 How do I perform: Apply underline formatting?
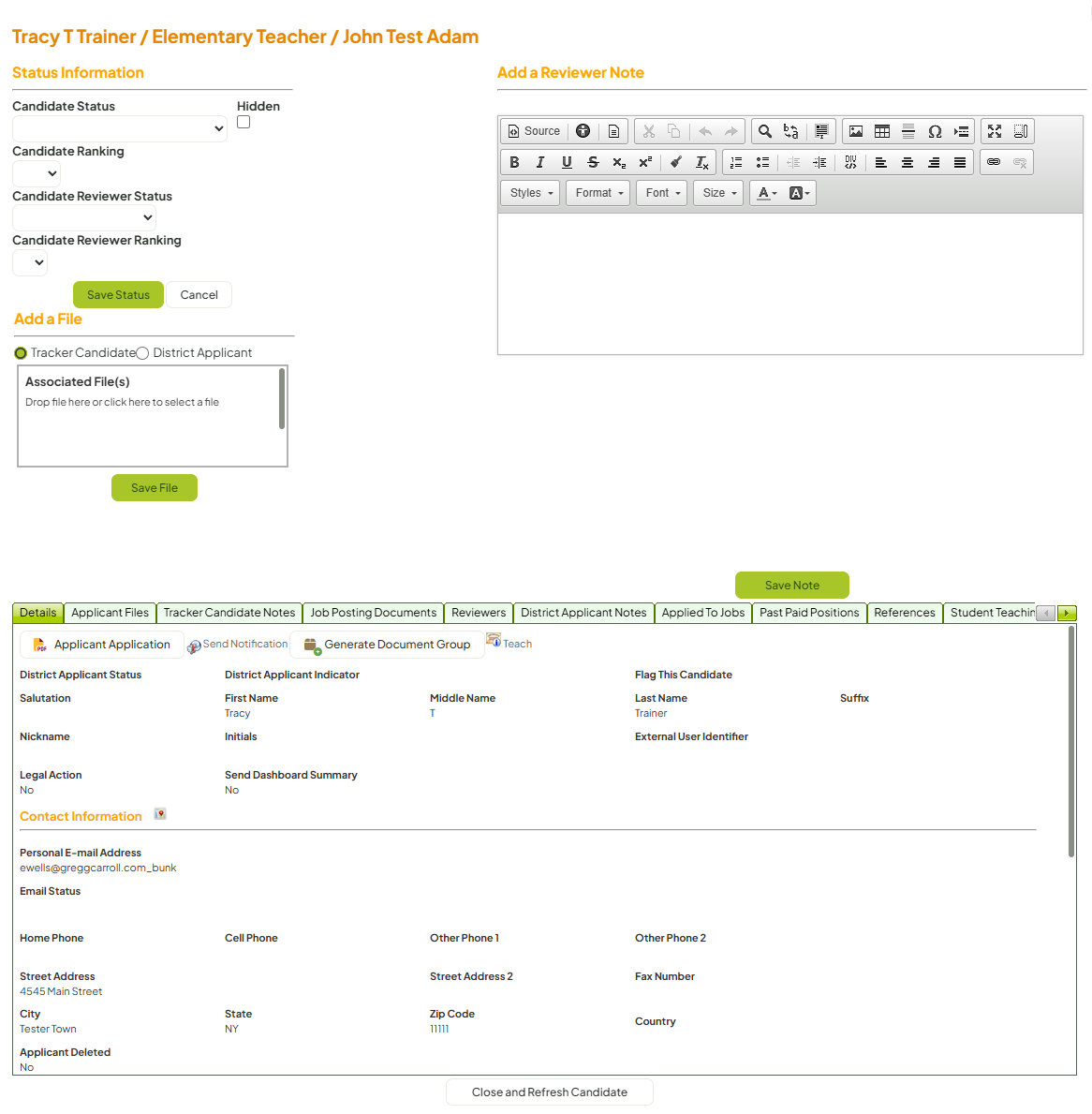tap(567, 163)
